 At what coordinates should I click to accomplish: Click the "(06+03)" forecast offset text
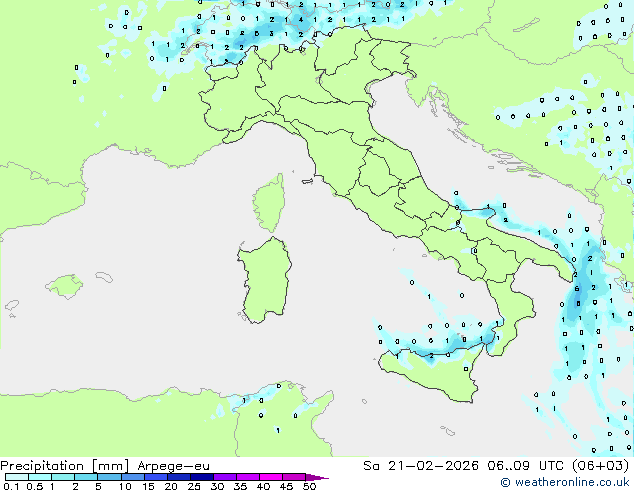click(601, 466)
